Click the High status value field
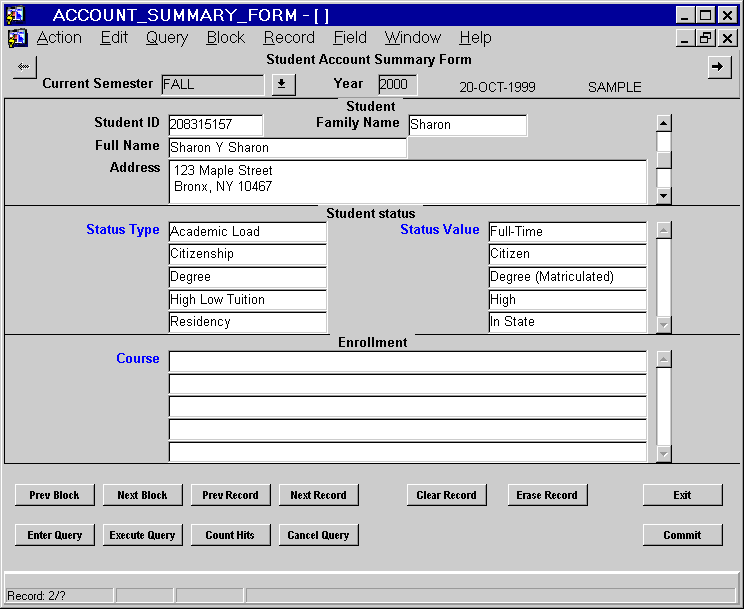This screenshot has width=744, height=609. [567, 300]
